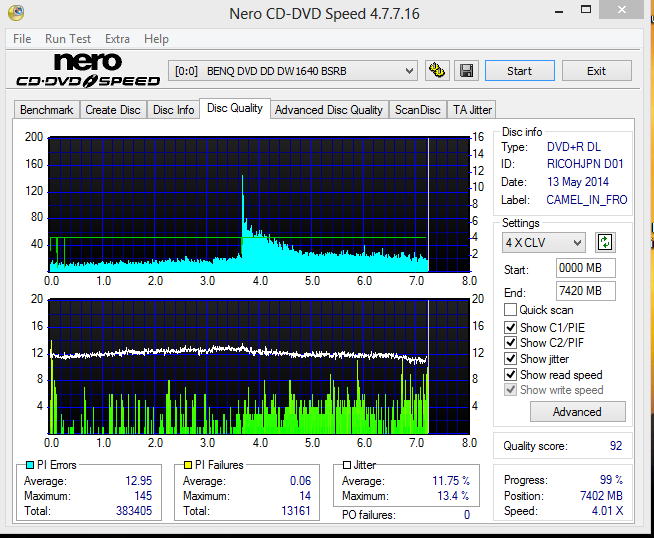Click the Speed value 4.01 X

607,511
